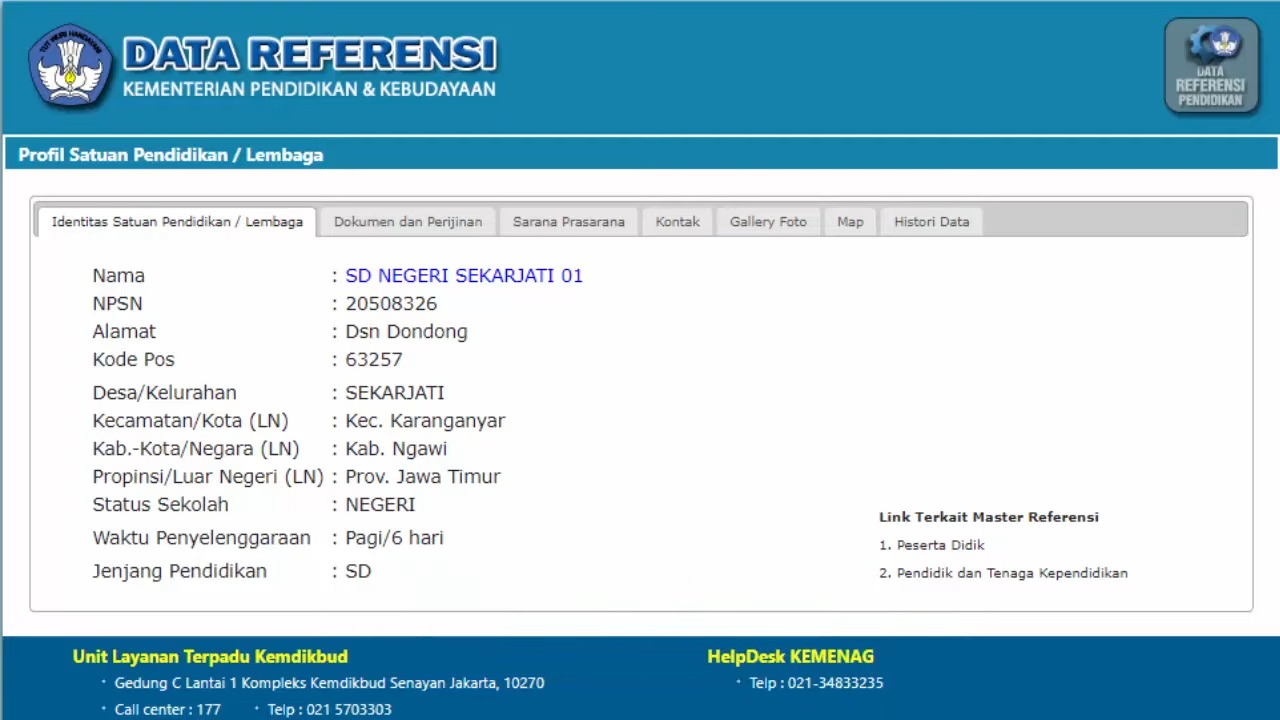Click the Kecamatan/Kota (LN) label
This screenshot has width=1280, height=720.
pyautogui.click(x=190, y=421)
